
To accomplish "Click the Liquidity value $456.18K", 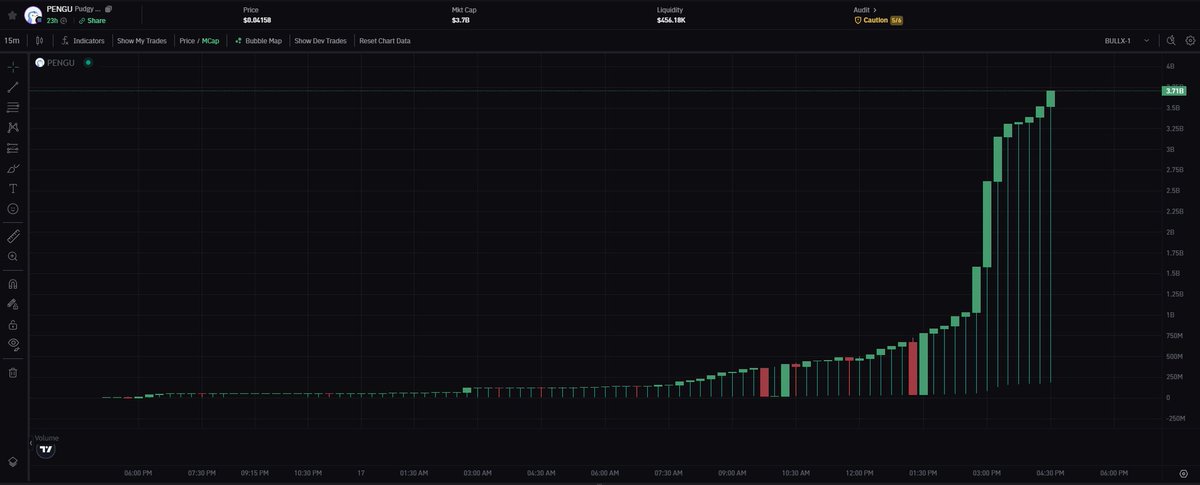I will pos(671,20).
